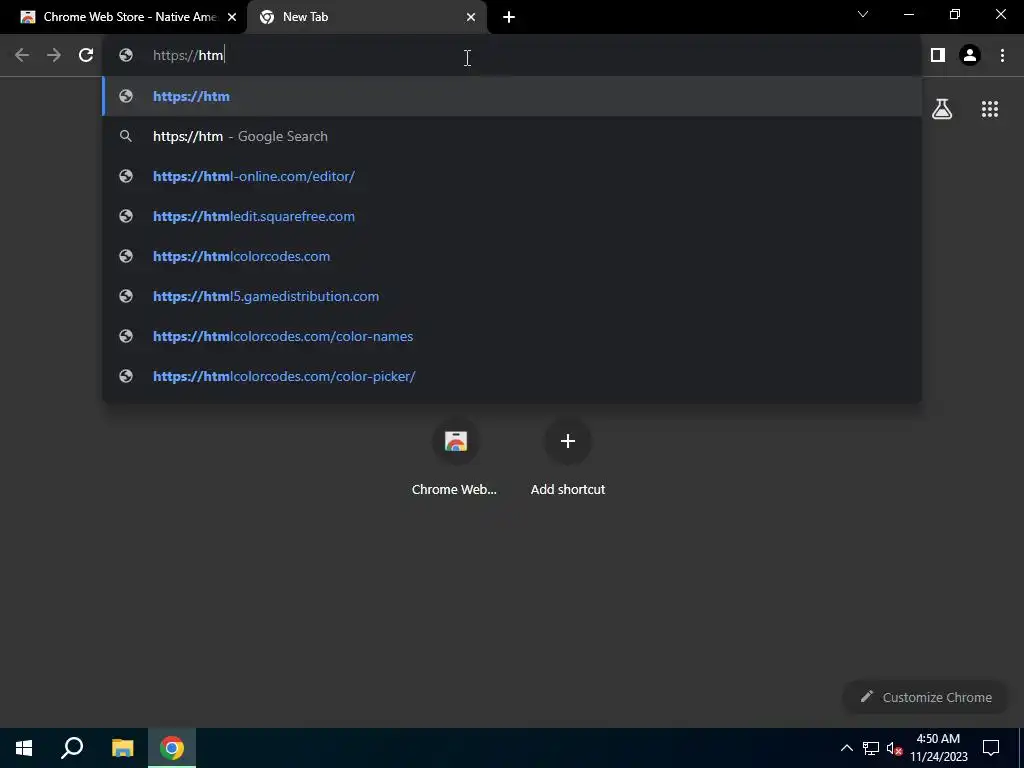1024x768 pixels.
Task: Click the browser back arrow
Action: tap(22, 56)
